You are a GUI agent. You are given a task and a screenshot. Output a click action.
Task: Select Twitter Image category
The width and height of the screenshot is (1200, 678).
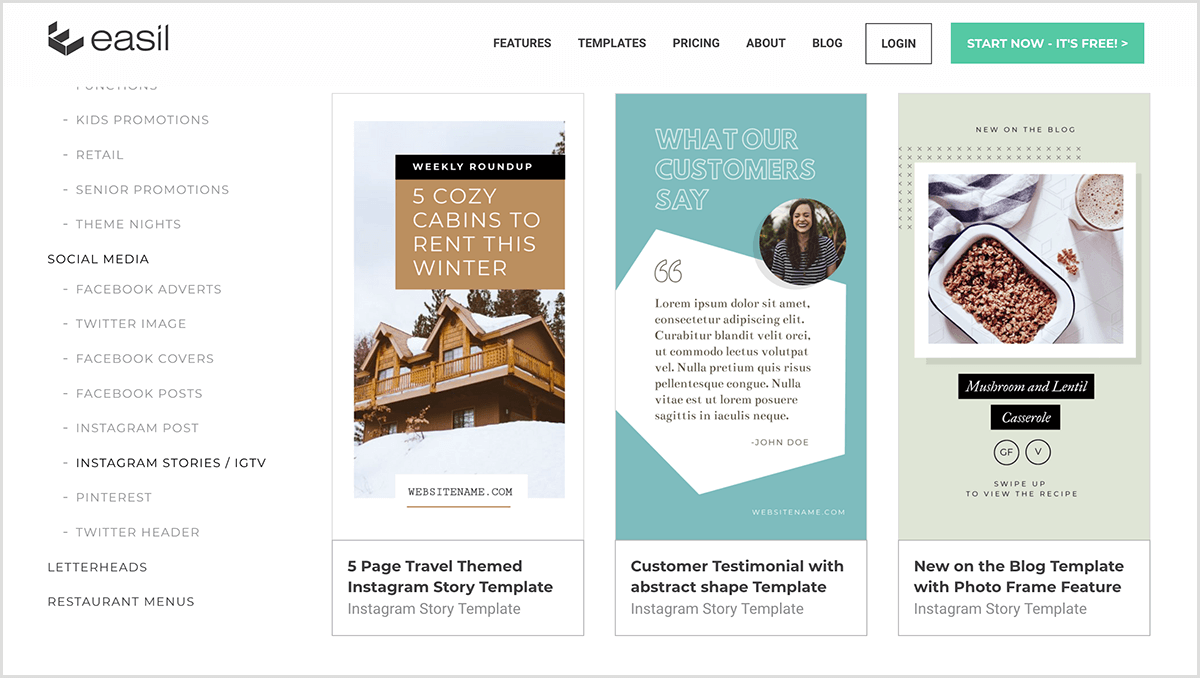[131, 324]
